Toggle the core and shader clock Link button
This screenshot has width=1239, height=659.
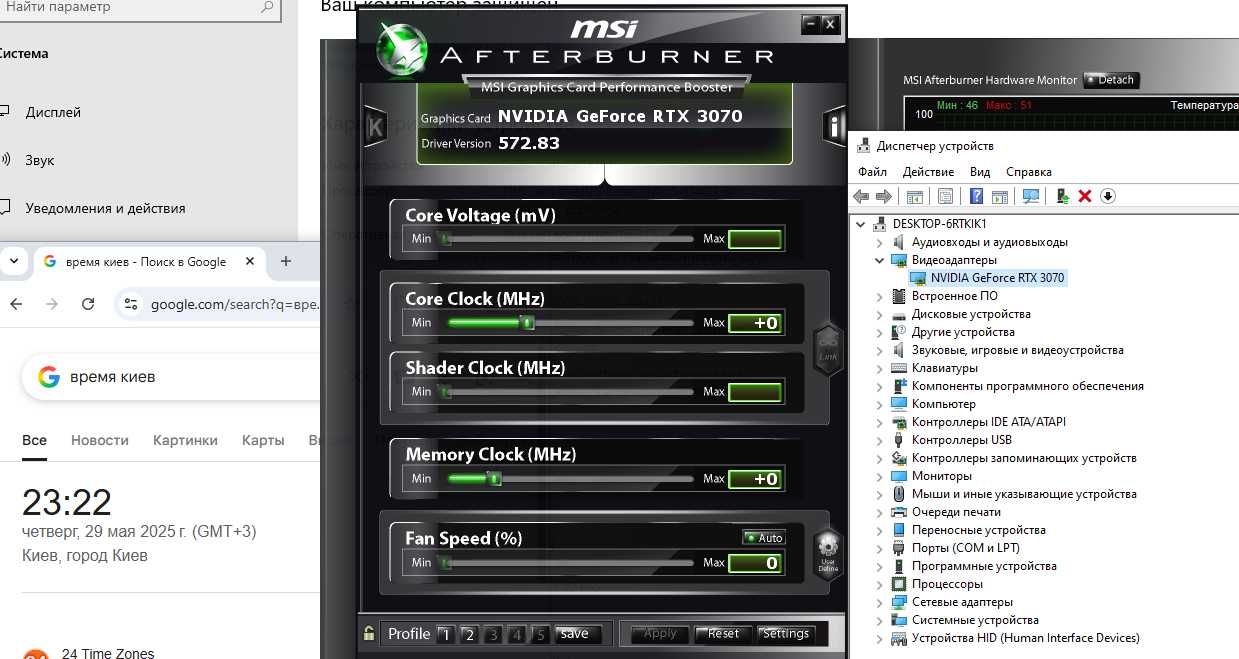pos(828,350)
